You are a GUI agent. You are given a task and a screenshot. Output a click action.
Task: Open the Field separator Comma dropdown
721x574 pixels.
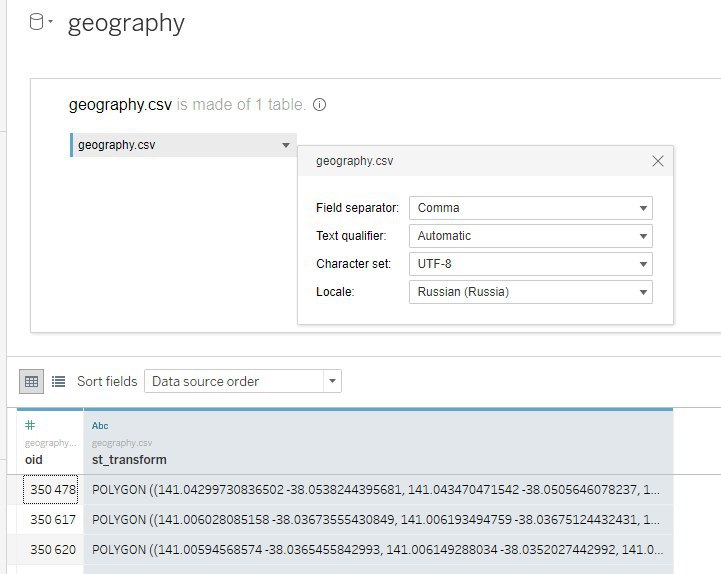531,208
